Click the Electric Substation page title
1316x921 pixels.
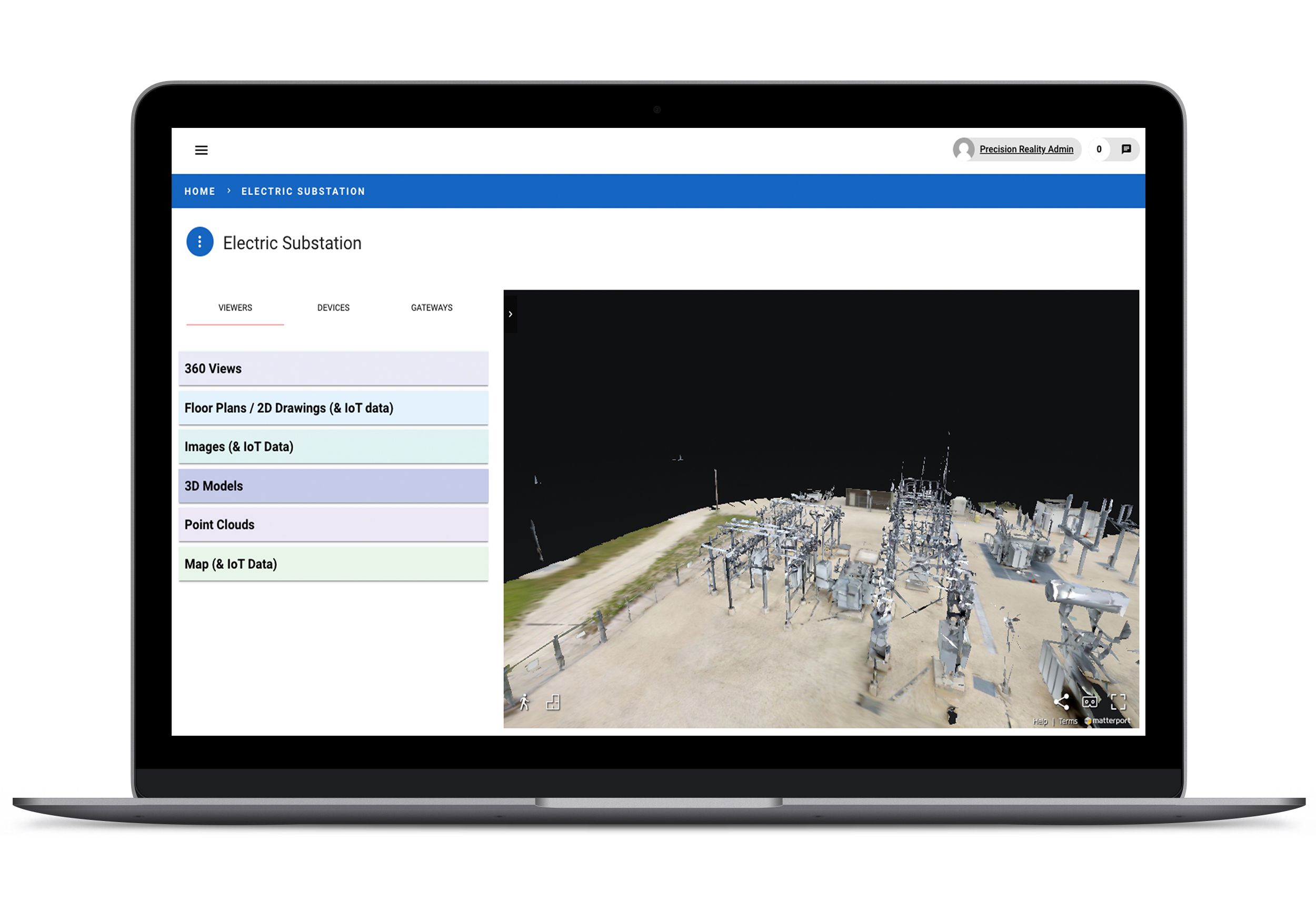292,243
